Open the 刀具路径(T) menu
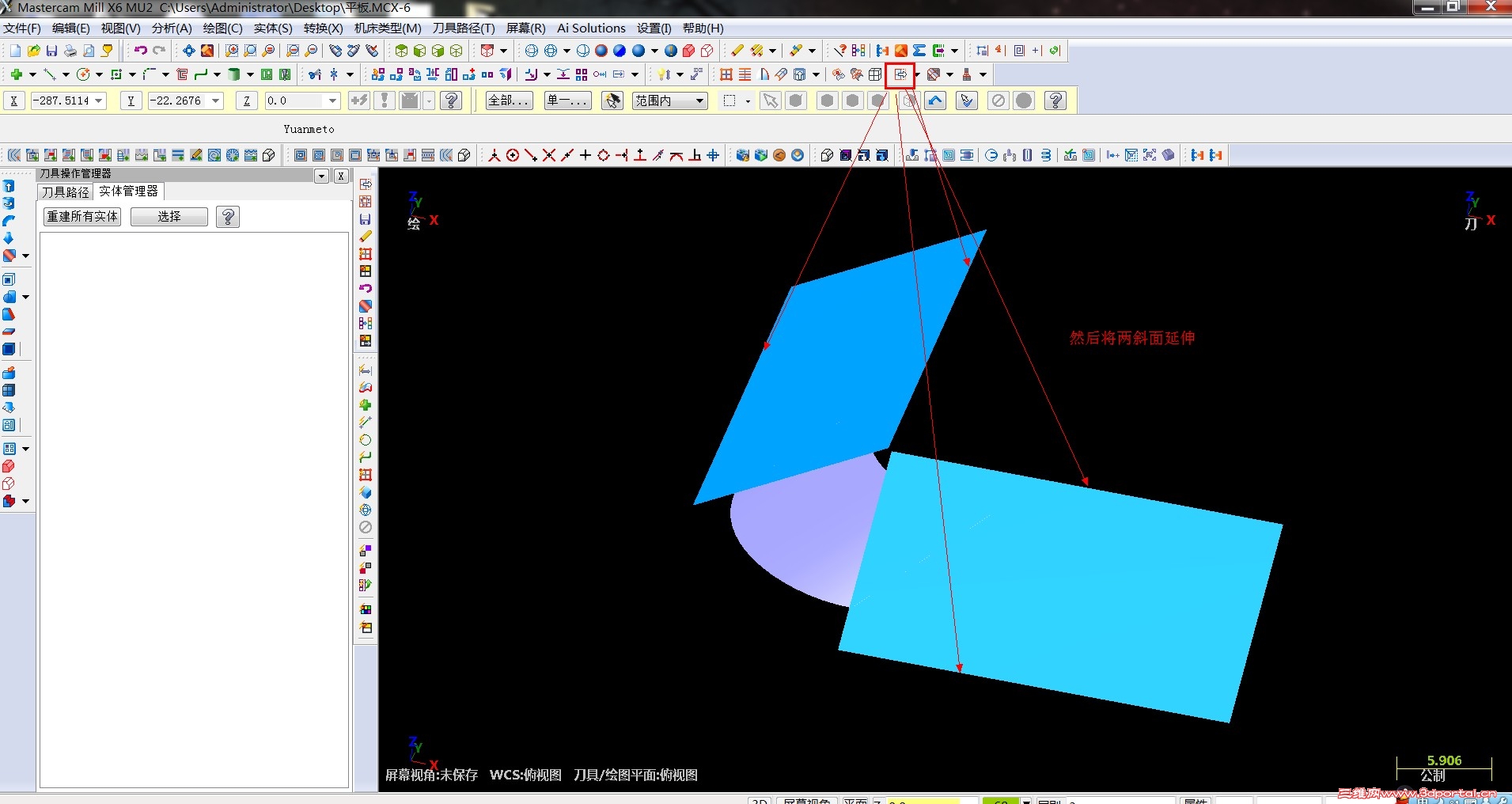Screen dimensions: 1512x804 (464, 28)
